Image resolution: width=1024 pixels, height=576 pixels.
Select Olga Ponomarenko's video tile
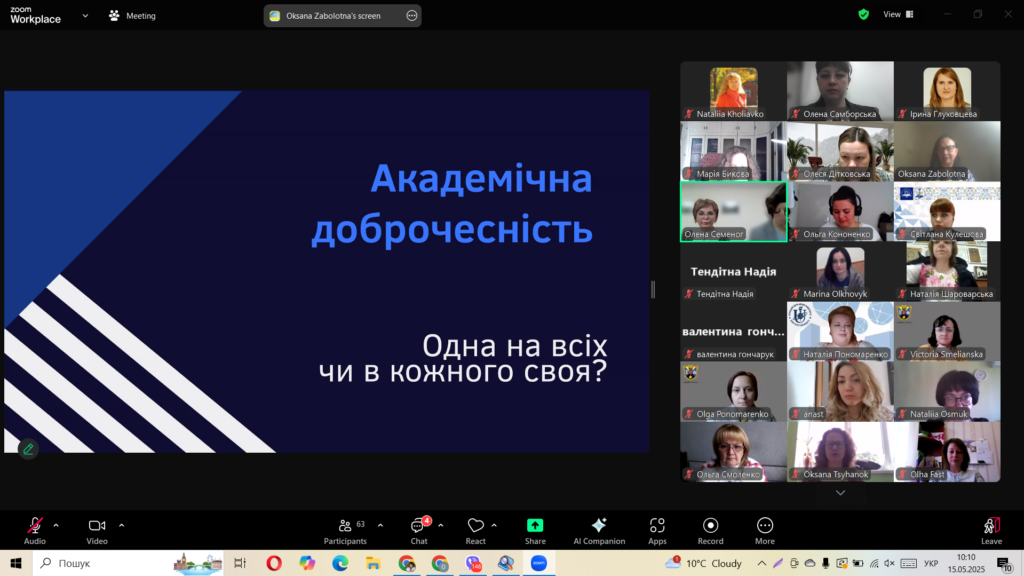click(733, 392)
